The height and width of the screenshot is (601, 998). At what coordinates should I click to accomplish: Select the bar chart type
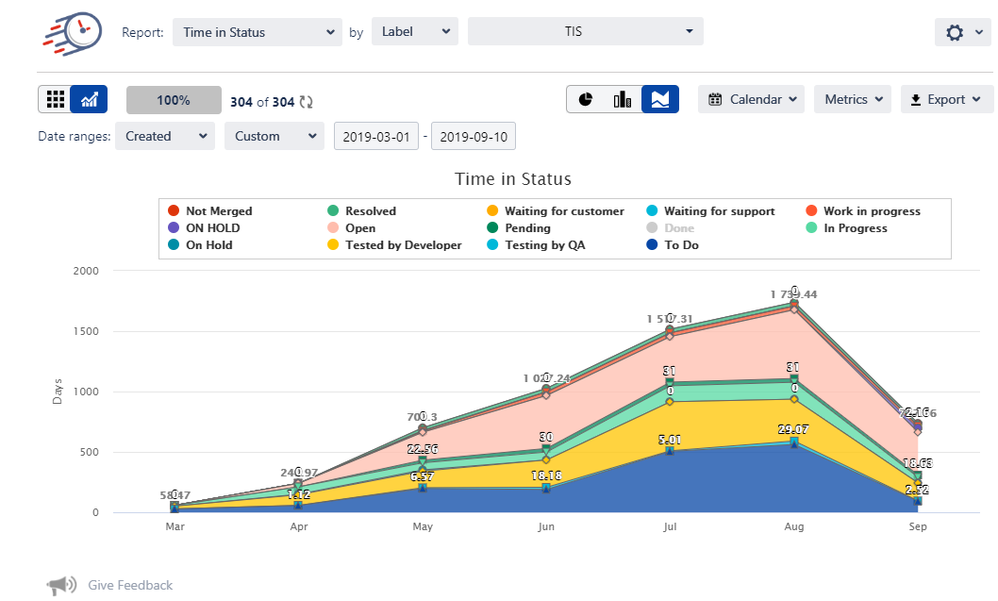click(x=622, y=99)
